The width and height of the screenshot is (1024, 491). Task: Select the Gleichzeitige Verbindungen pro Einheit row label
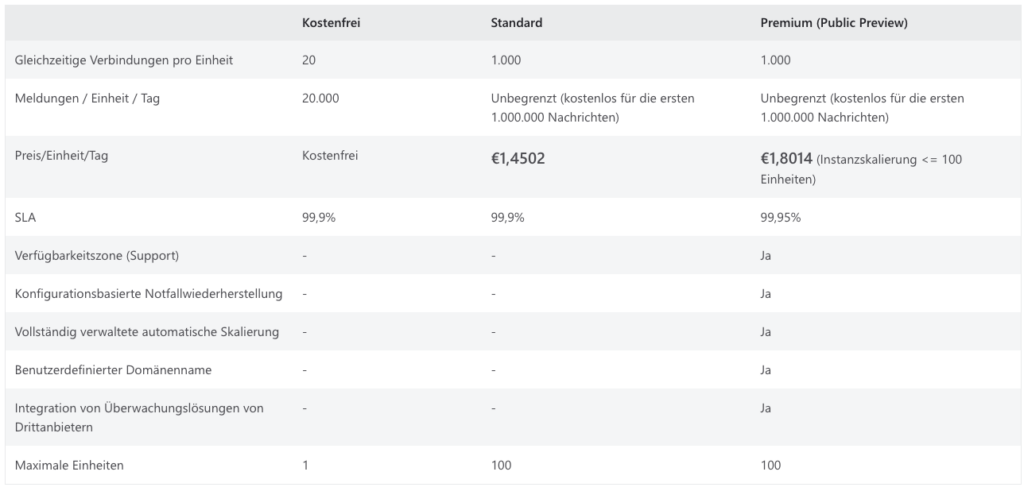pyautogui.click(x=124, y=61)
